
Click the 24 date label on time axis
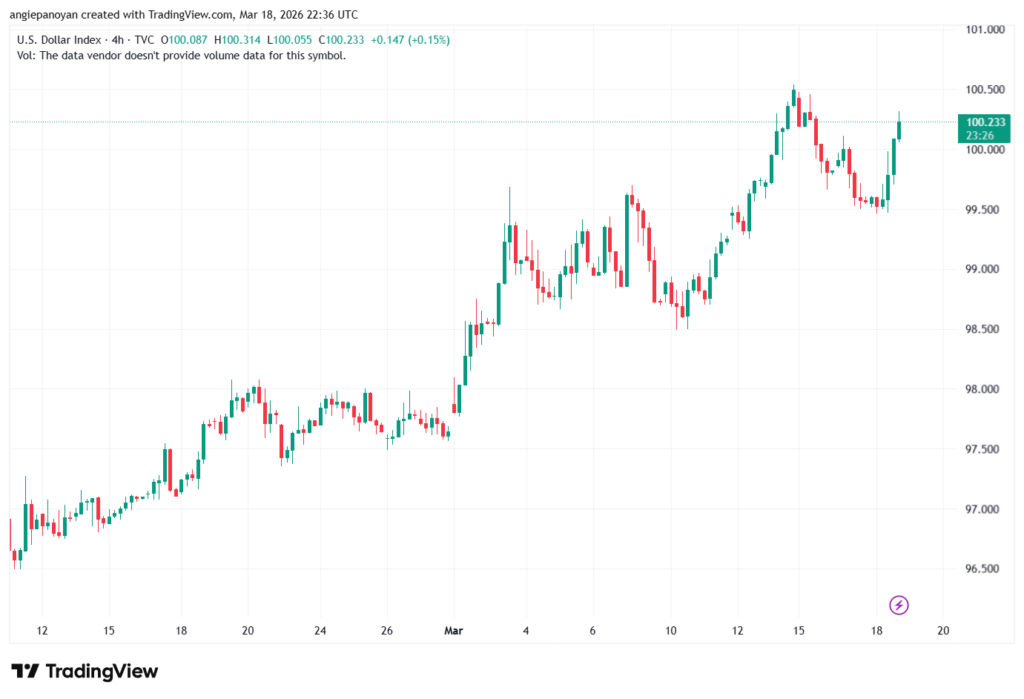[x=320, y=631]
